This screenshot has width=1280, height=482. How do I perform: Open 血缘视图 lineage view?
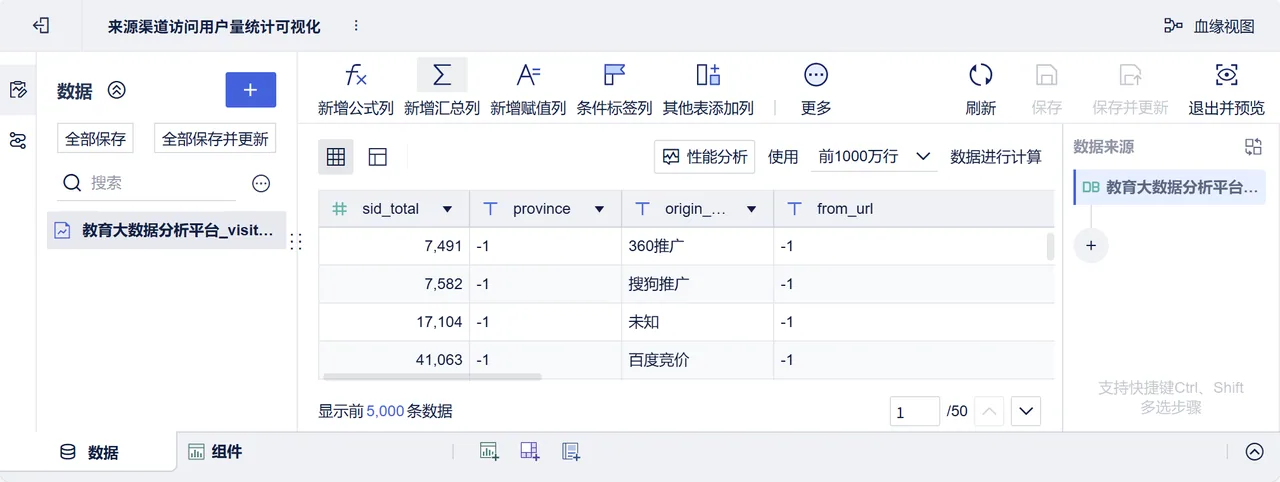[x=1209, y=26]
